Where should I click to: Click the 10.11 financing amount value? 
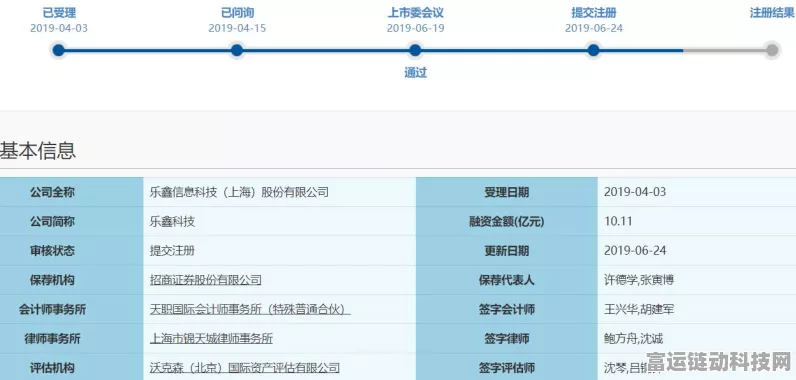coord(618,221)
